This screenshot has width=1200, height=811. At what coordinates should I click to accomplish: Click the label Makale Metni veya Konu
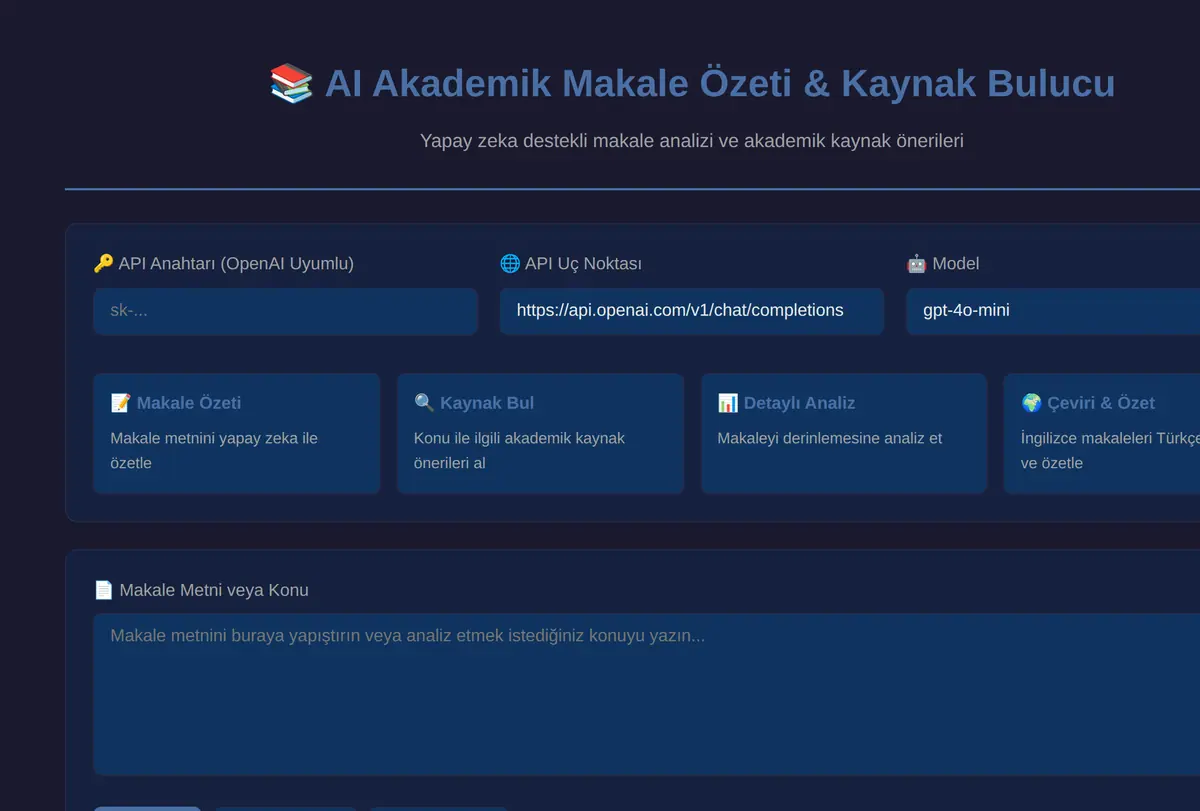click(x=214, y=590)
